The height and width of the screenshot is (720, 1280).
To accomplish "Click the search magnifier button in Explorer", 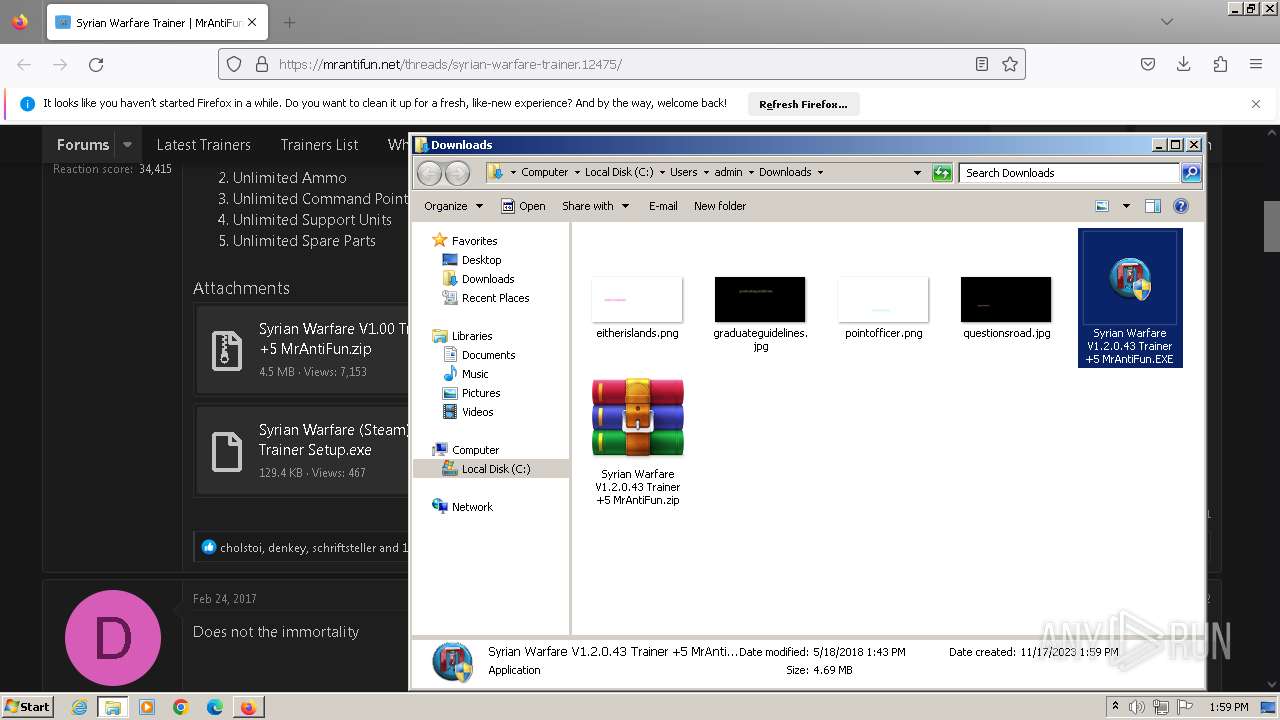I will click(1190, 173).
